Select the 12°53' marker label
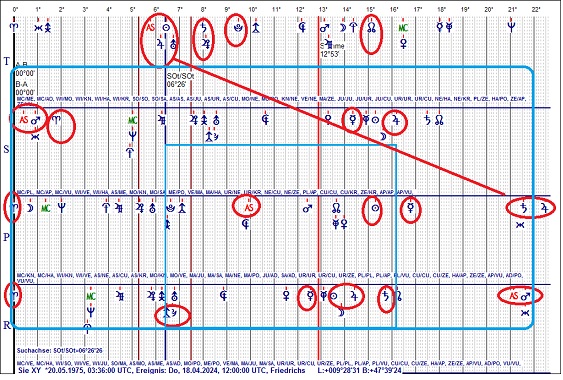 click(330, 54)
